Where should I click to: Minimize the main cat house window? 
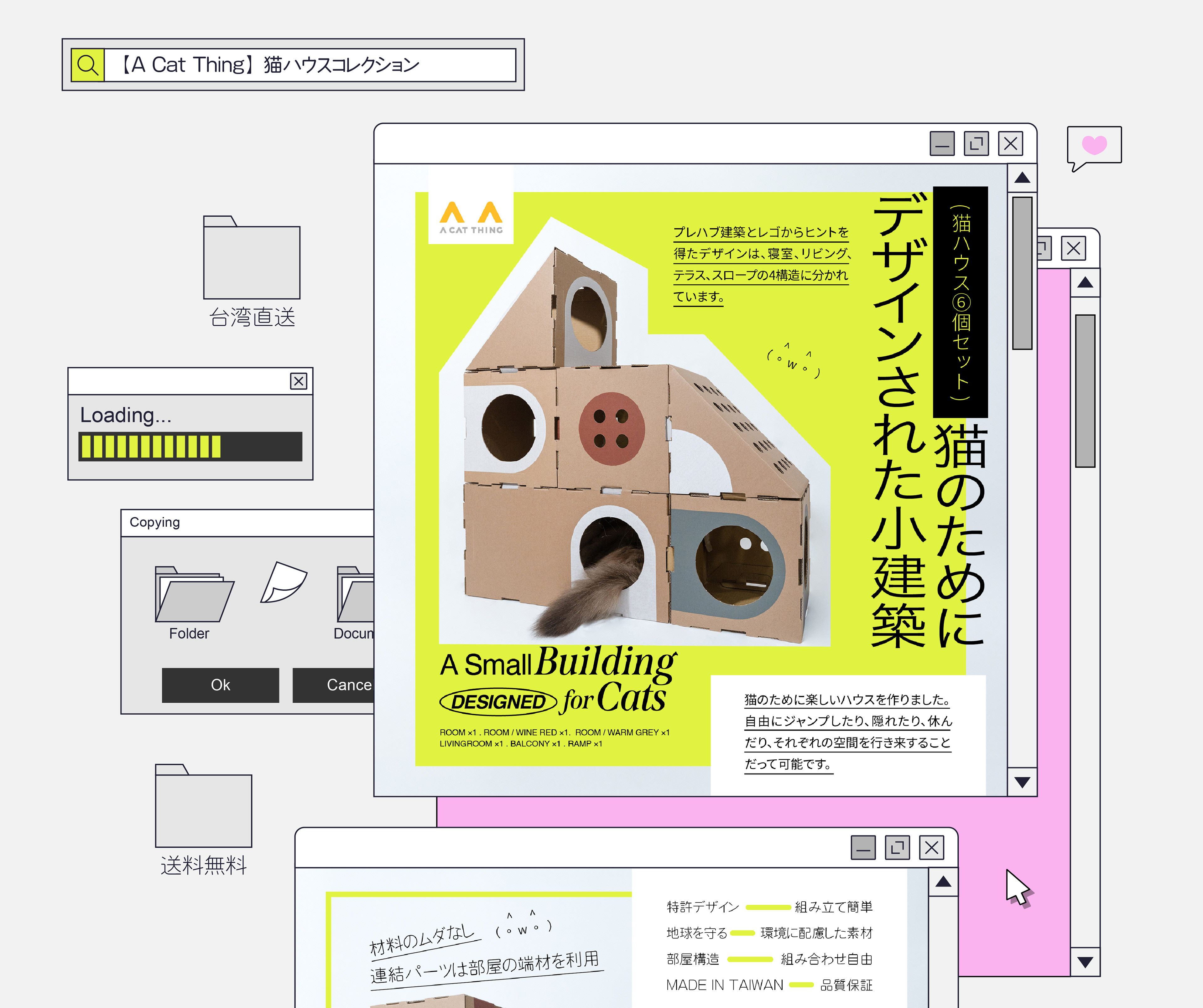click(x=942, y=143)
